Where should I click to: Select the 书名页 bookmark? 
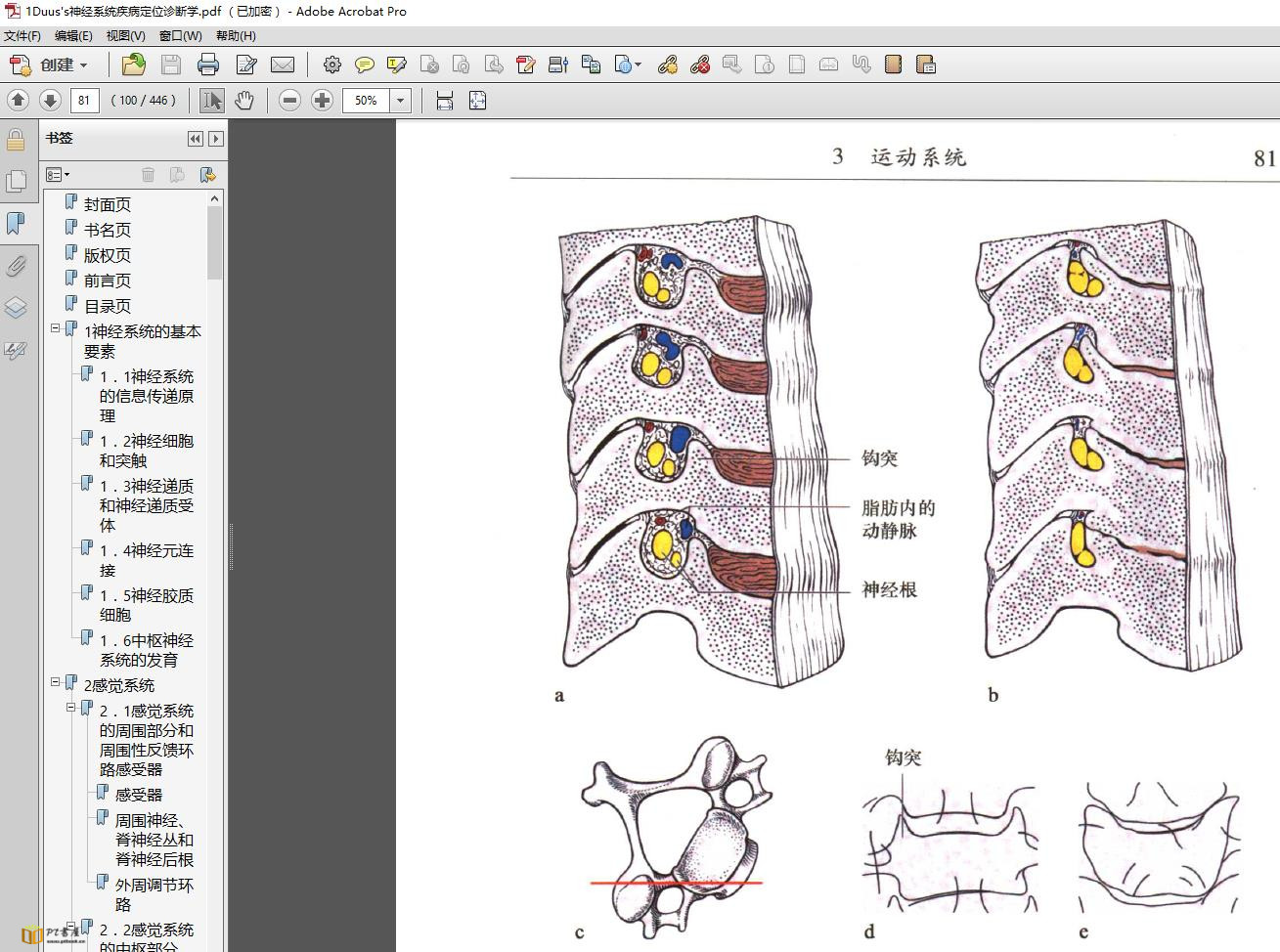pos(108,230)
